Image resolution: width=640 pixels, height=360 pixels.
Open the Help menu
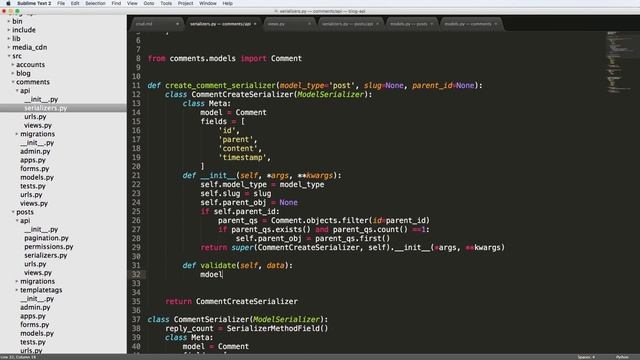(x=227, y=3)
